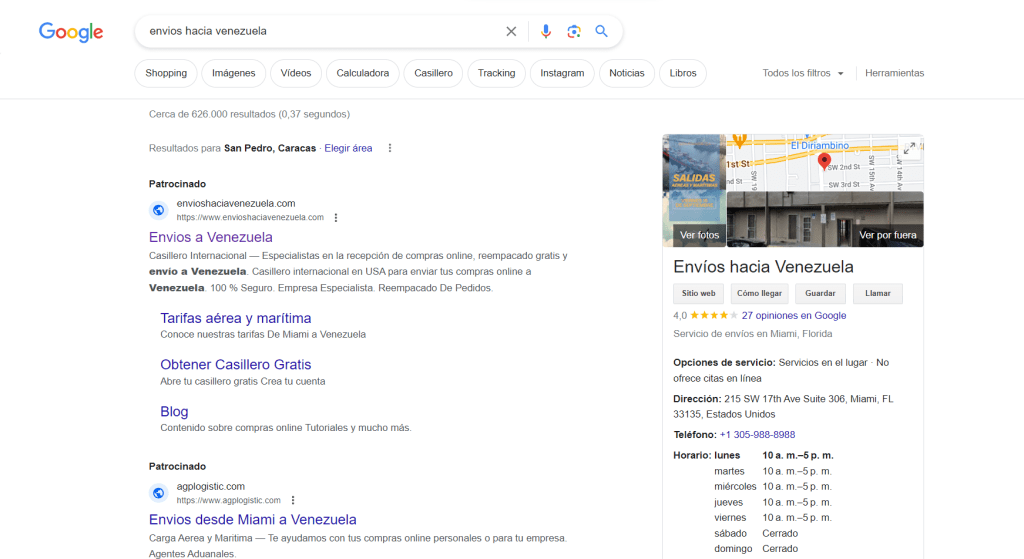1024x559 pixels.
Task: Open the three-dot menu beside Elegir área
Action: pyautogui.click(x=390, y=148)
